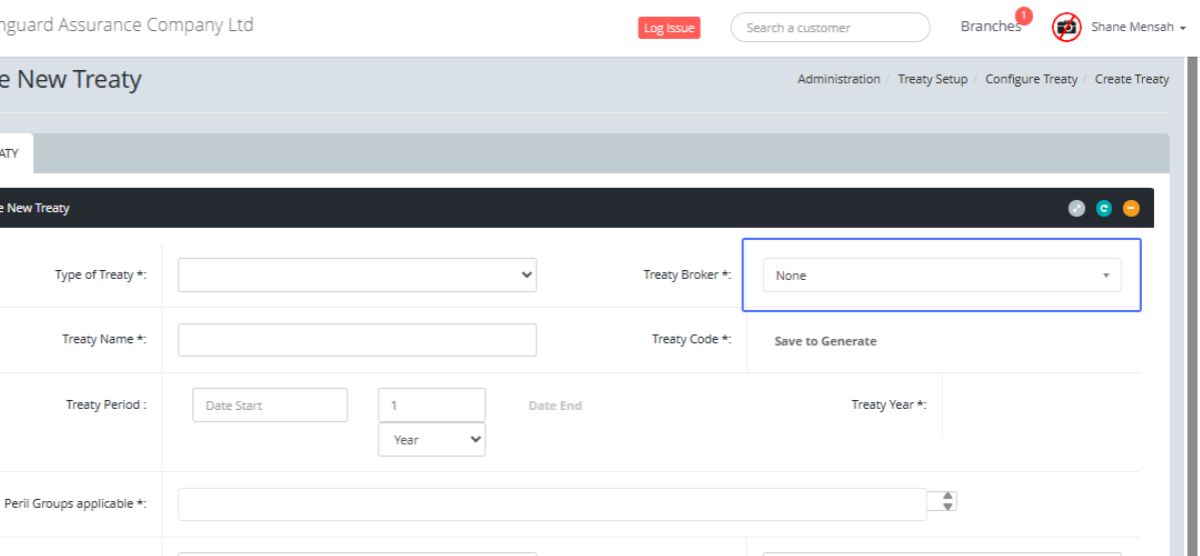This screenshot has height=556, width=1200.
Task: Click the teal reload panel icon
Action: [1104, 208]
